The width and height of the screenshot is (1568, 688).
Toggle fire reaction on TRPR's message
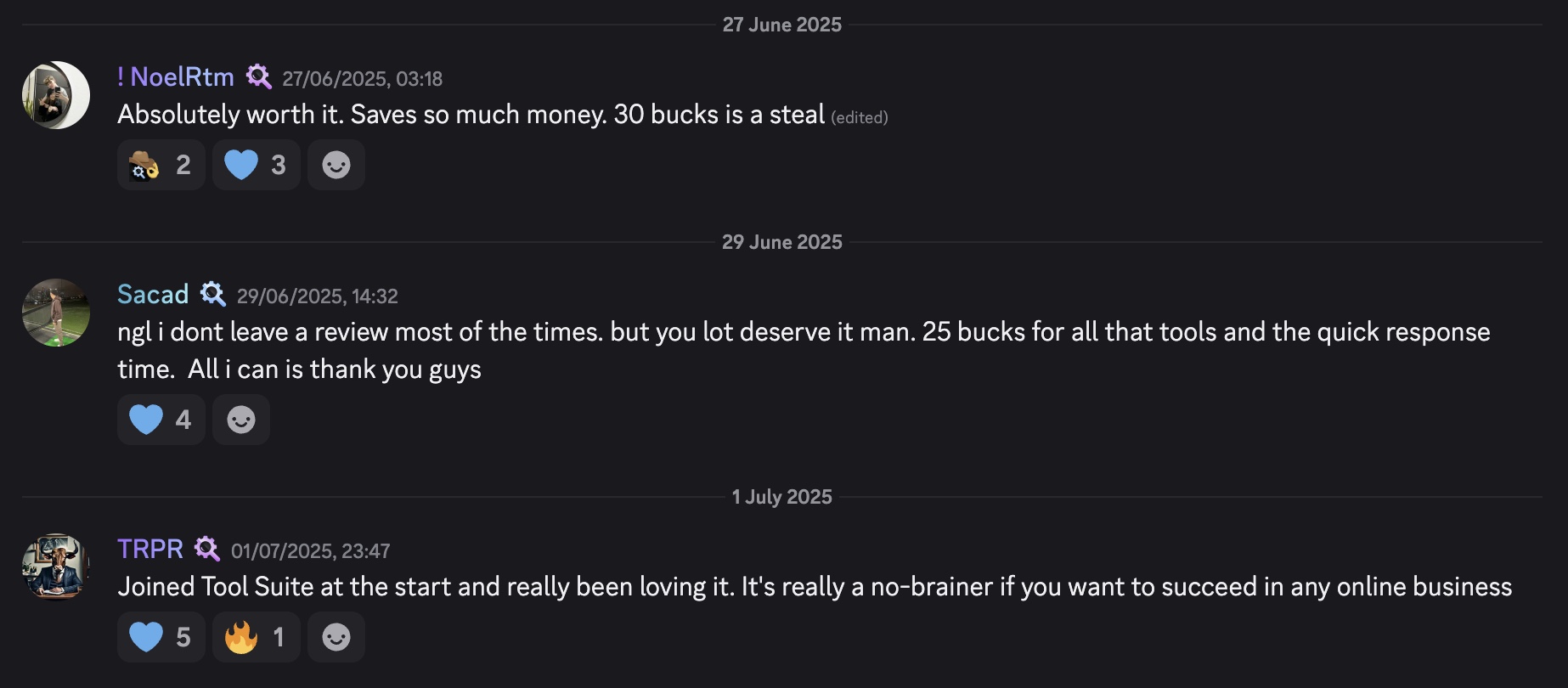click(256, 637)
